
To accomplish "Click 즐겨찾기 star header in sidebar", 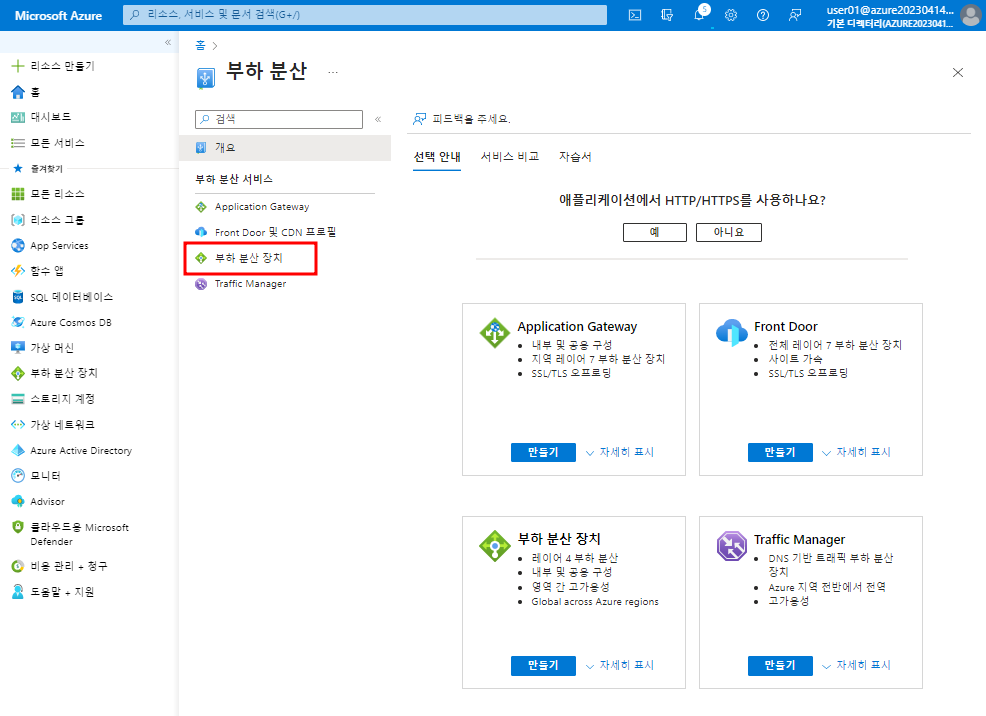I will (x=38, y=168).
